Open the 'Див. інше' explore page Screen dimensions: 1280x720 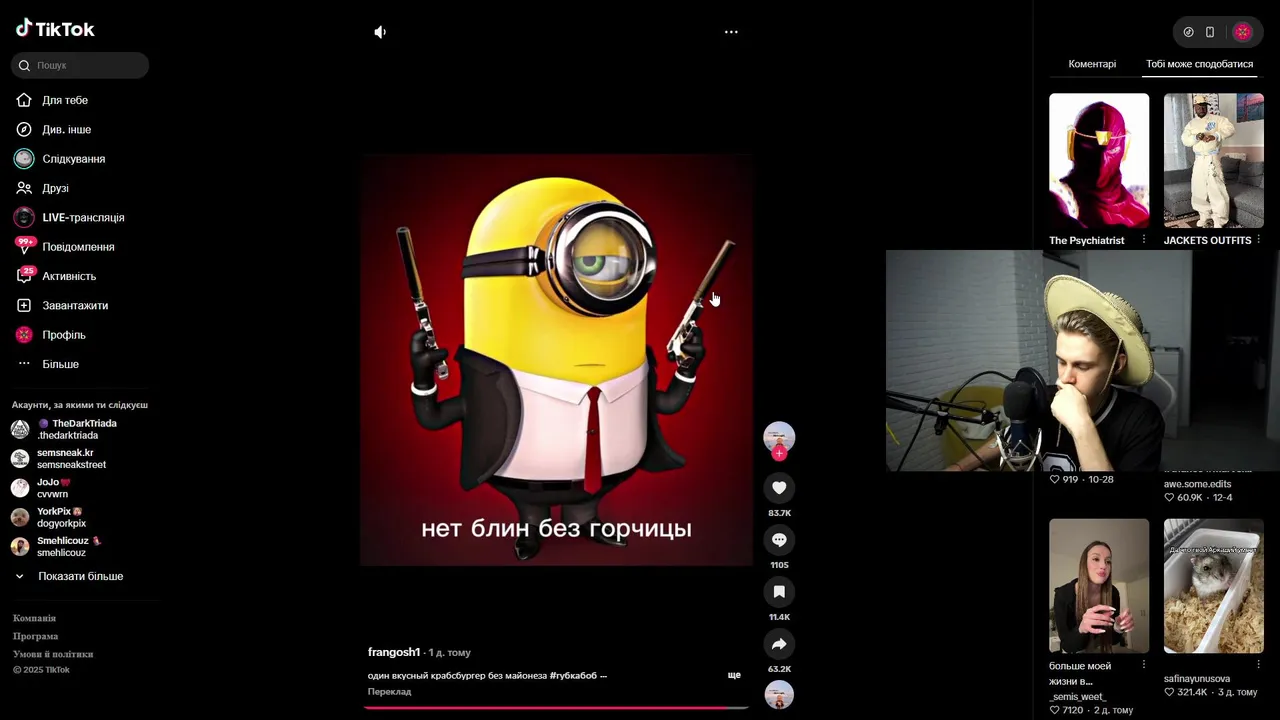tap(66, 130)
